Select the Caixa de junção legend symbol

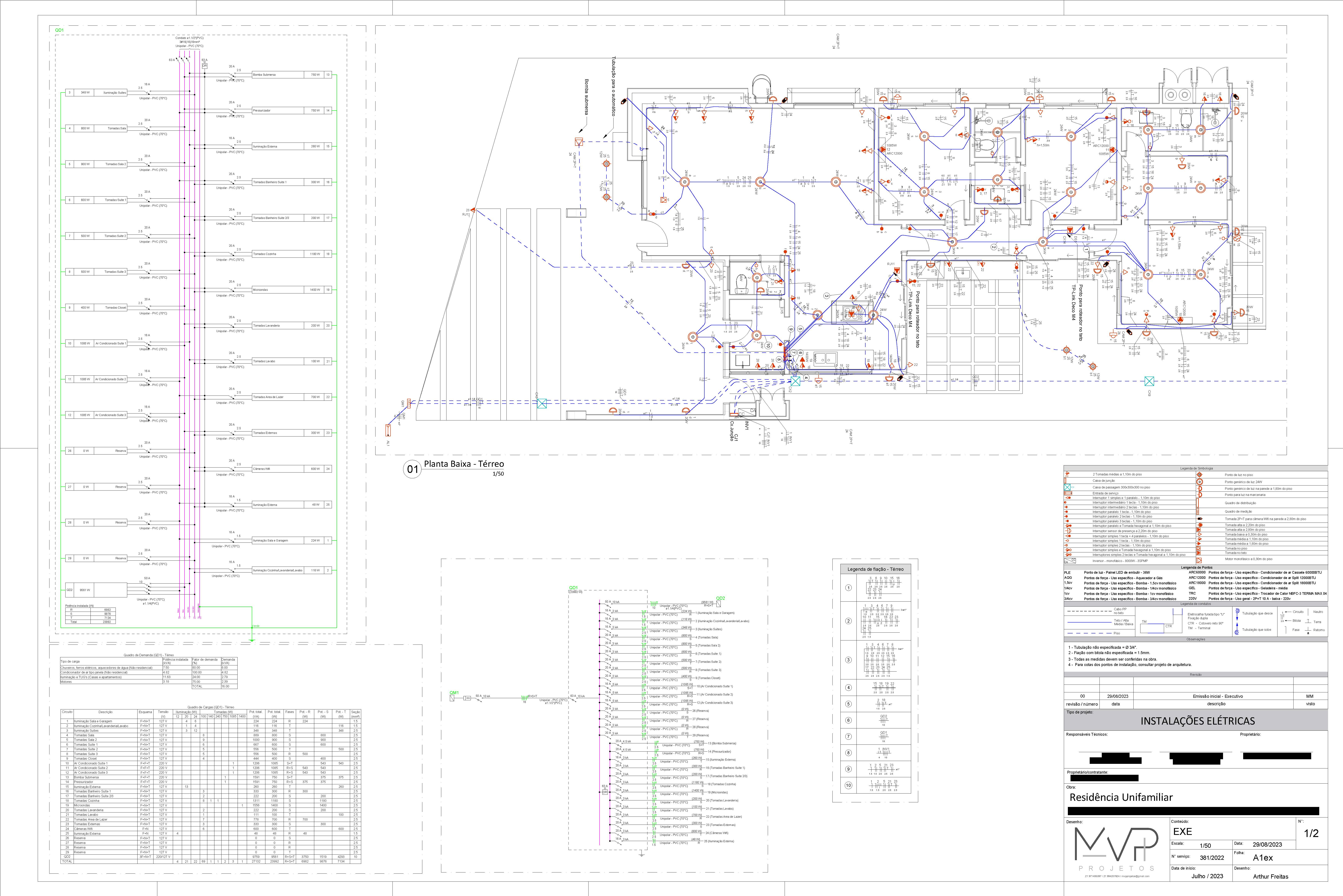click(x=1065, y=481)
